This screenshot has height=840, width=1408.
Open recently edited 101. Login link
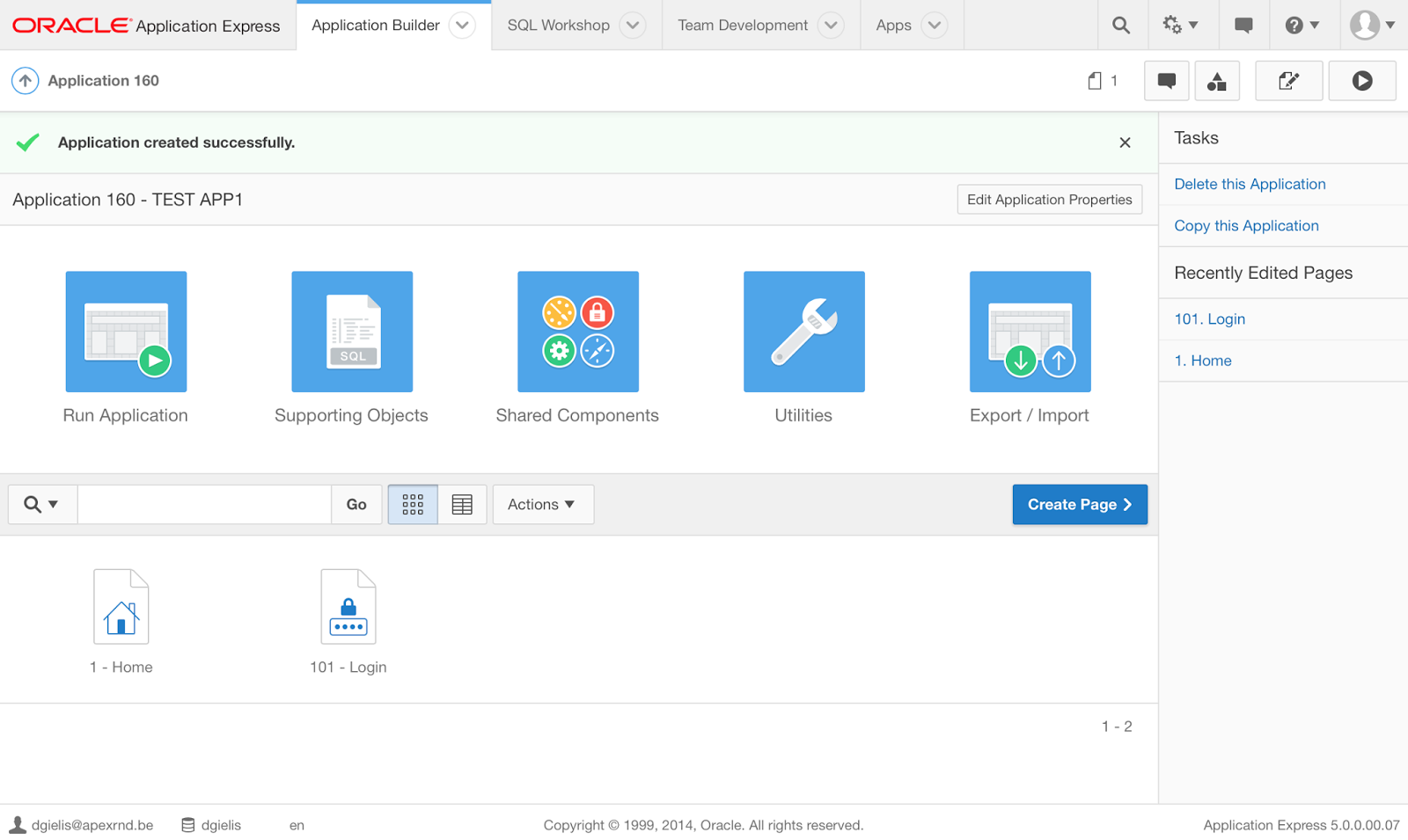pyautogui.click(x=1209, y=319)
